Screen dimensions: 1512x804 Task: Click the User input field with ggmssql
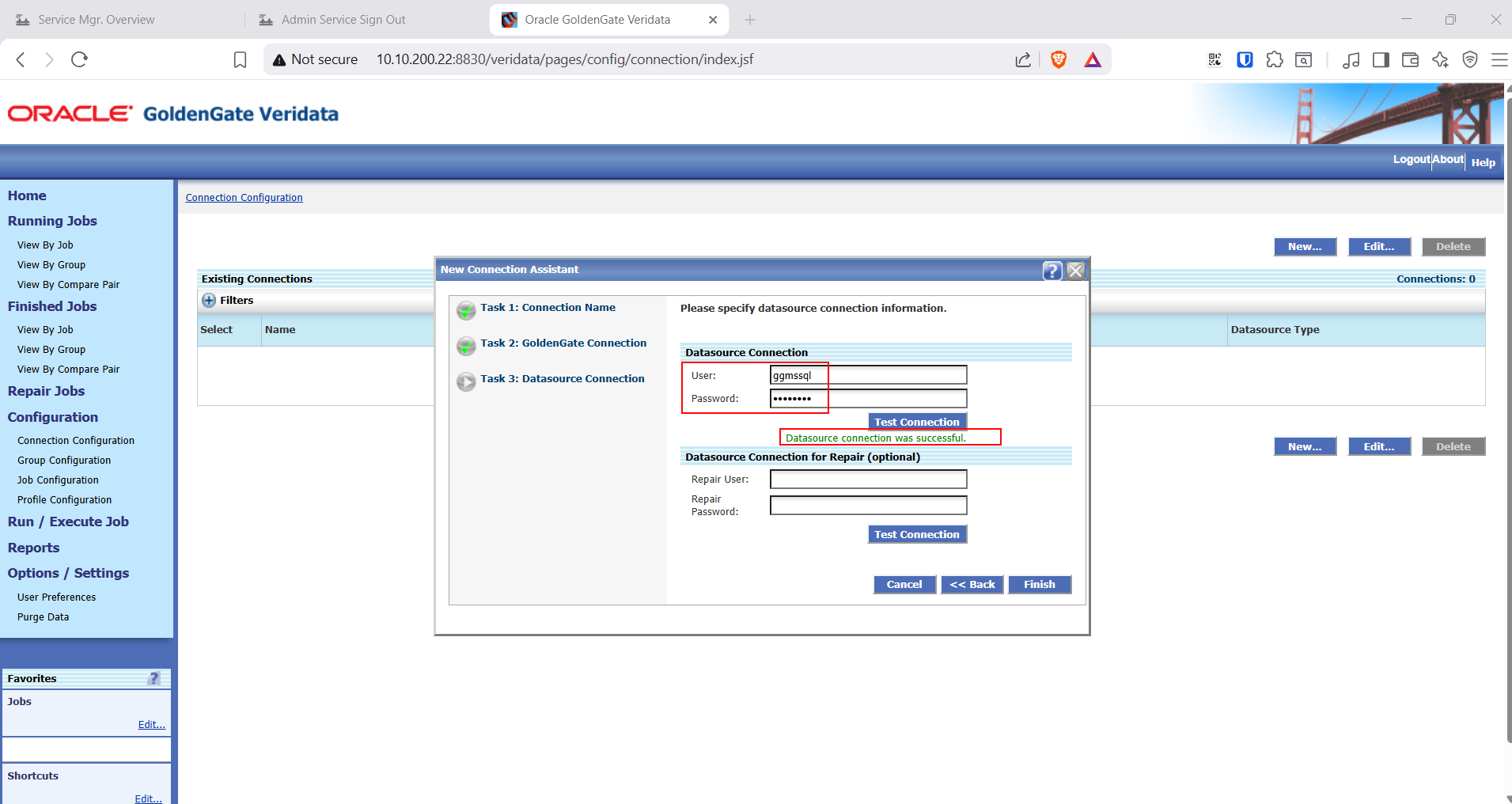pyautogui.click(x=868, y=375)
